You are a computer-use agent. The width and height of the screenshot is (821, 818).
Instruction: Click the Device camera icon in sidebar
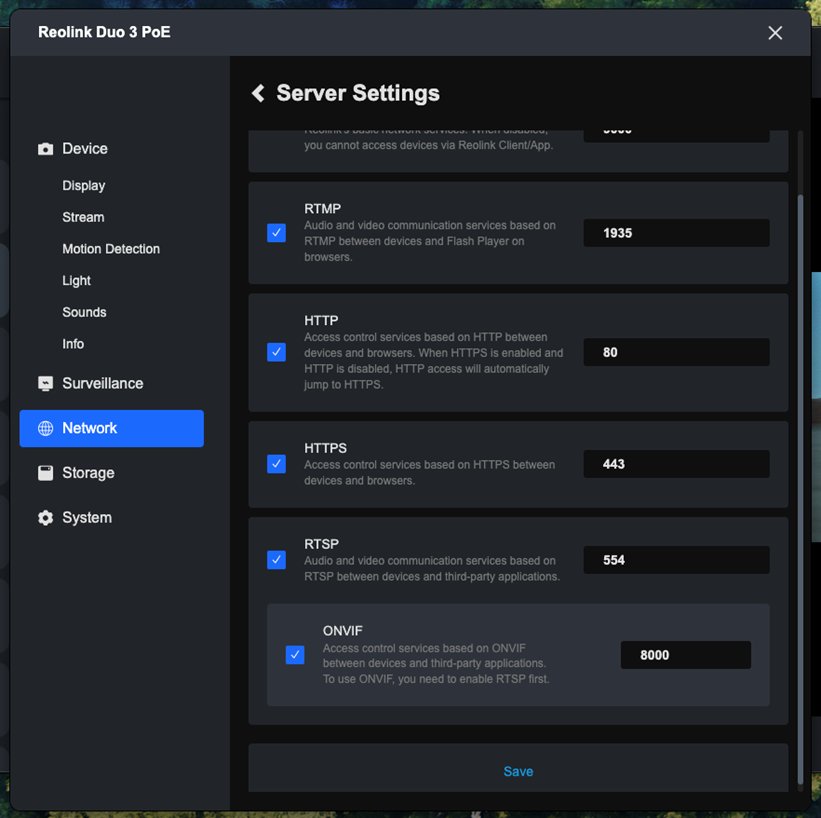pos(46,149)
